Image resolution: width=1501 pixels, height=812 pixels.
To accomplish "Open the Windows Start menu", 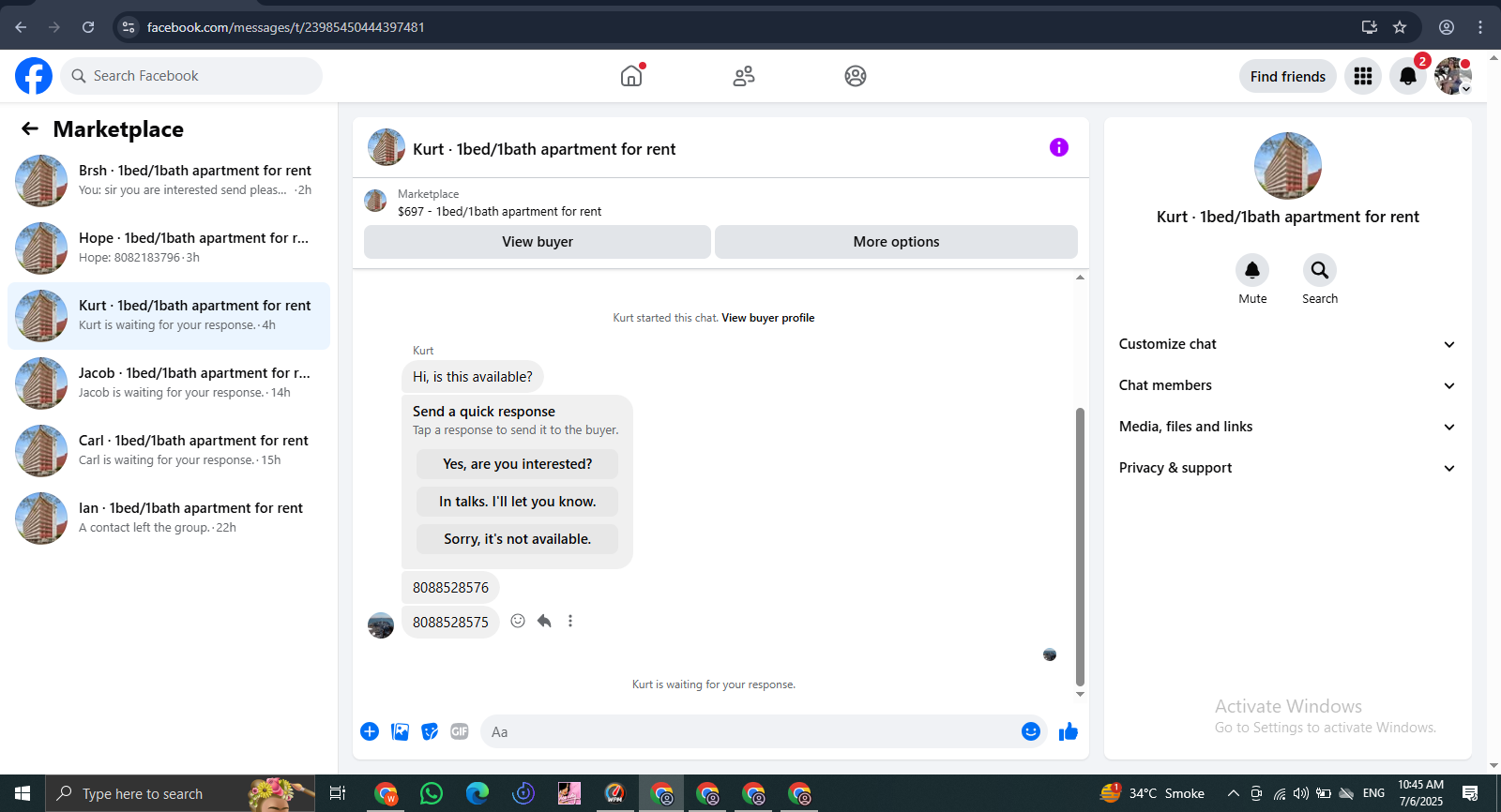I will 23,793.
